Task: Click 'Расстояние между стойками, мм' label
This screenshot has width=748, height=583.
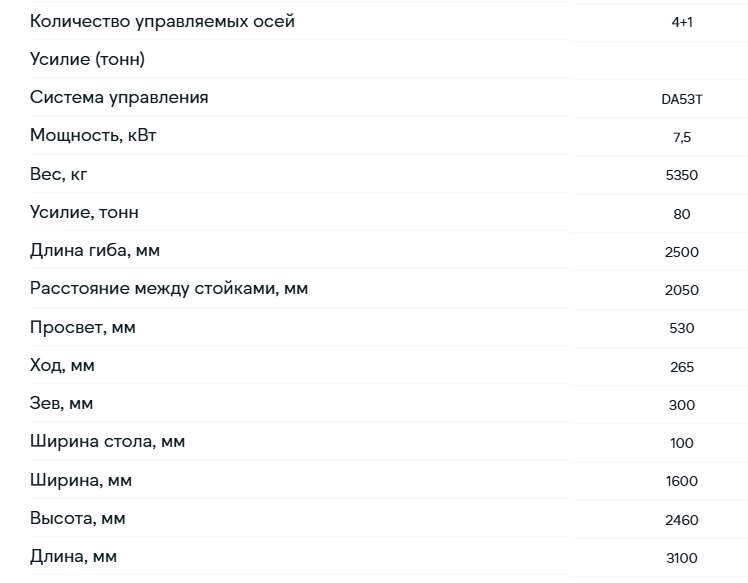Action: tap(169, 289)
